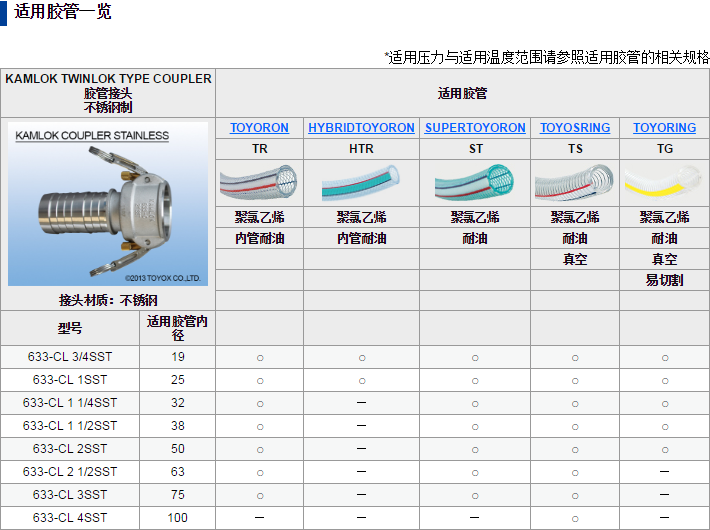Click inner diameter value 38
The image size is (710, 530).
[x=178, y=426]
